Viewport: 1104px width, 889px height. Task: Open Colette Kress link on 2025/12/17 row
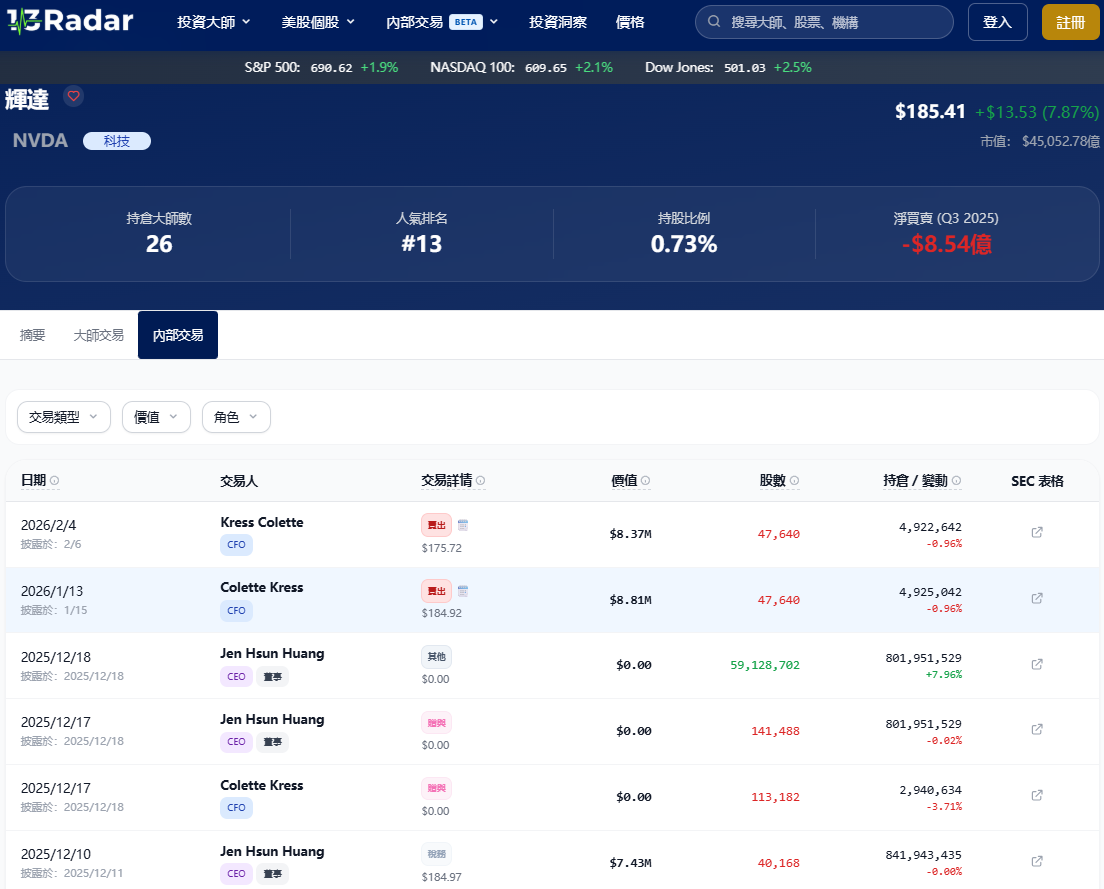262,786
